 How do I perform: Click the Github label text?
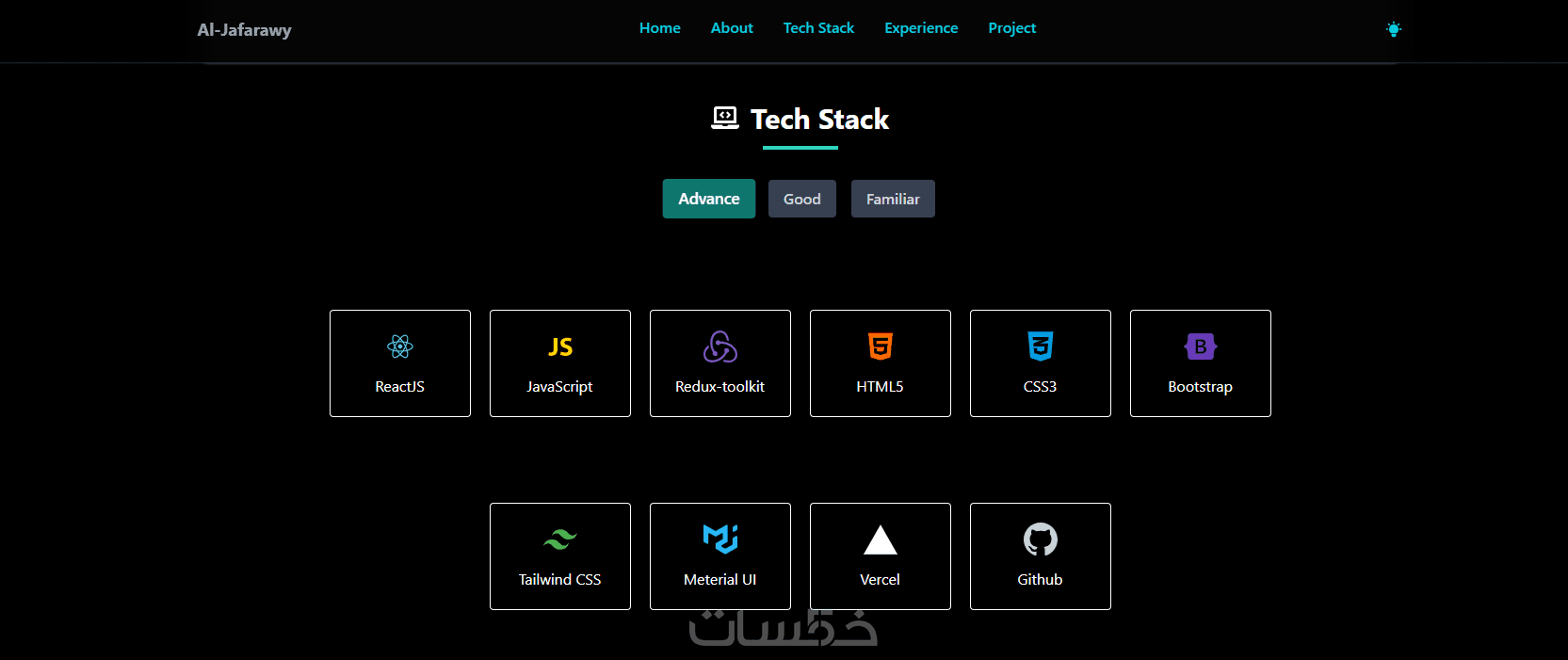[1041, 580]
